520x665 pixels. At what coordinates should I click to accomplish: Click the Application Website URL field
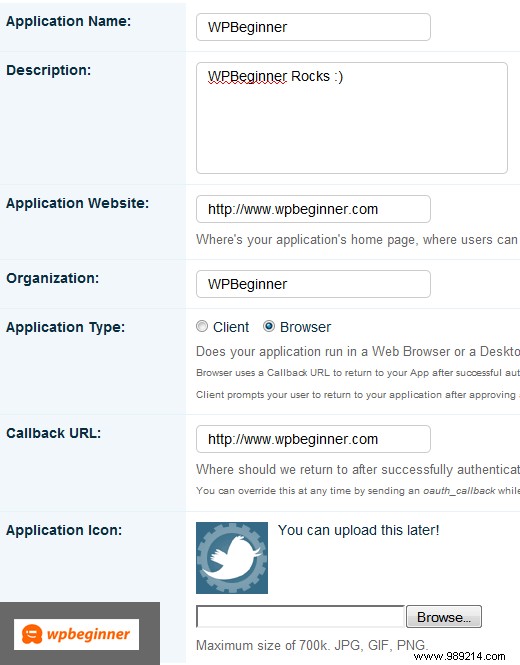[x=313, y=209]
